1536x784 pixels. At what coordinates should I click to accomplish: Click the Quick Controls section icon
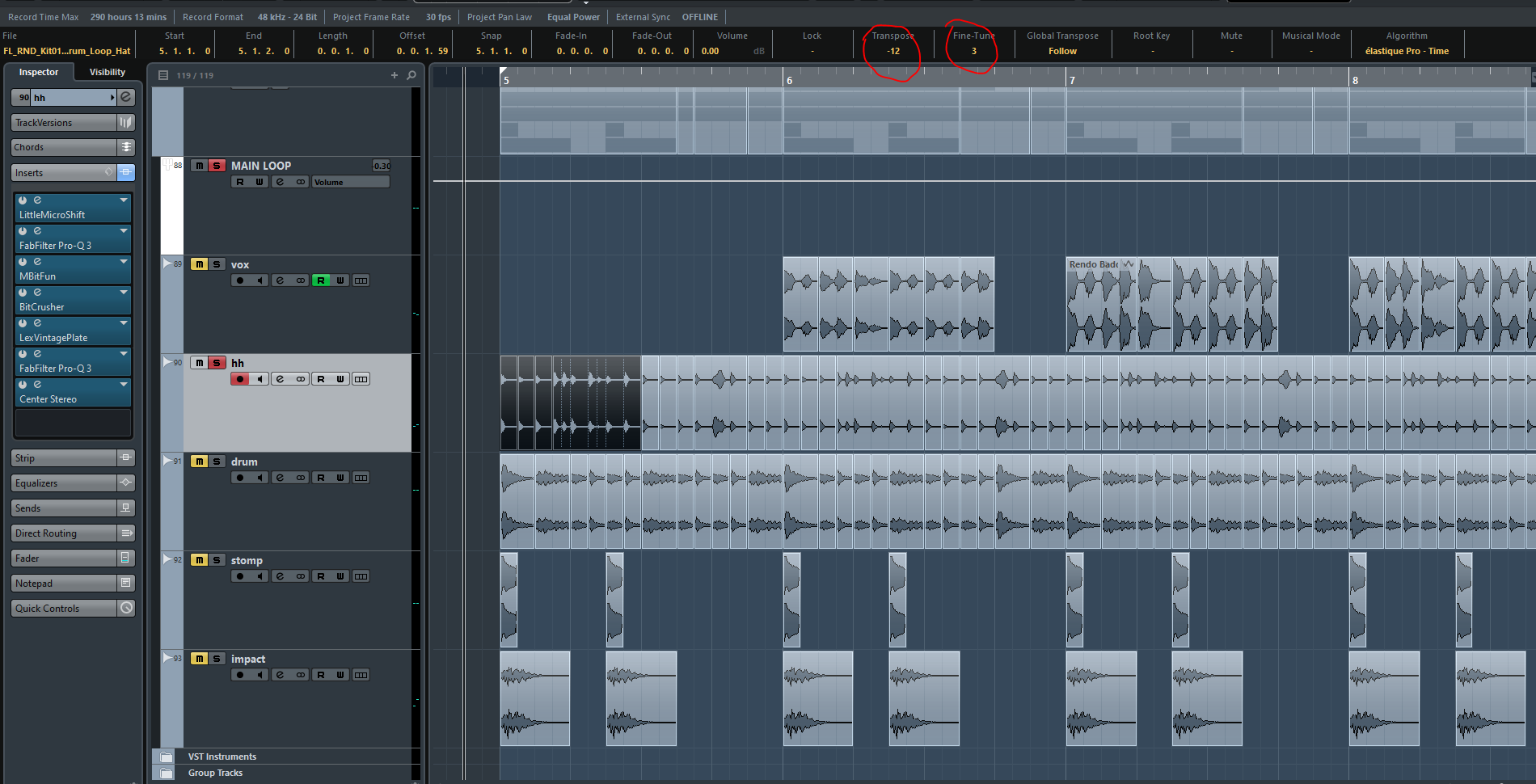point(126,608)
